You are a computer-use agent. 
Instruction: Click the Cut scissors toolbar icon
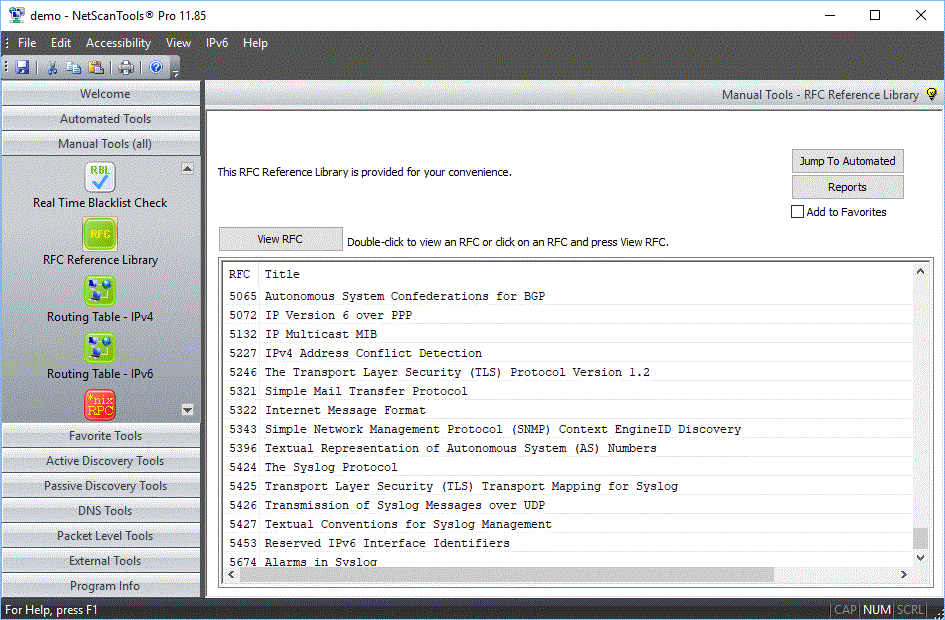[x=52, y=67]
